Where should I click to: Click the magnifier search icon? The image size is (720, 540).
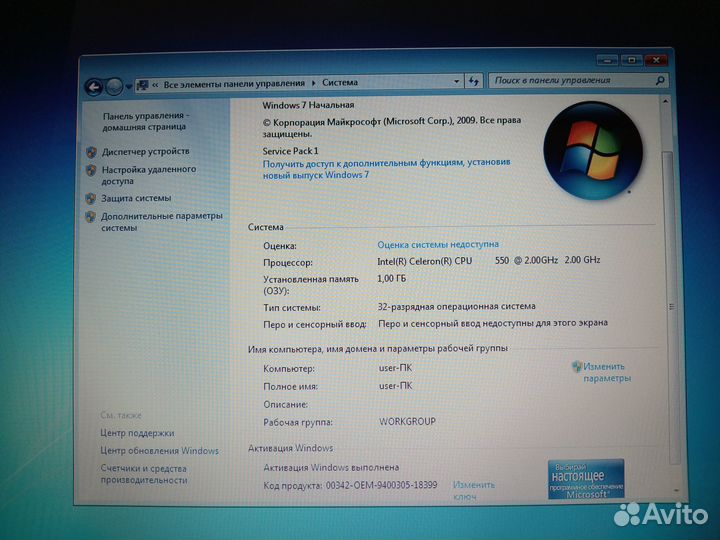(660, 80)
